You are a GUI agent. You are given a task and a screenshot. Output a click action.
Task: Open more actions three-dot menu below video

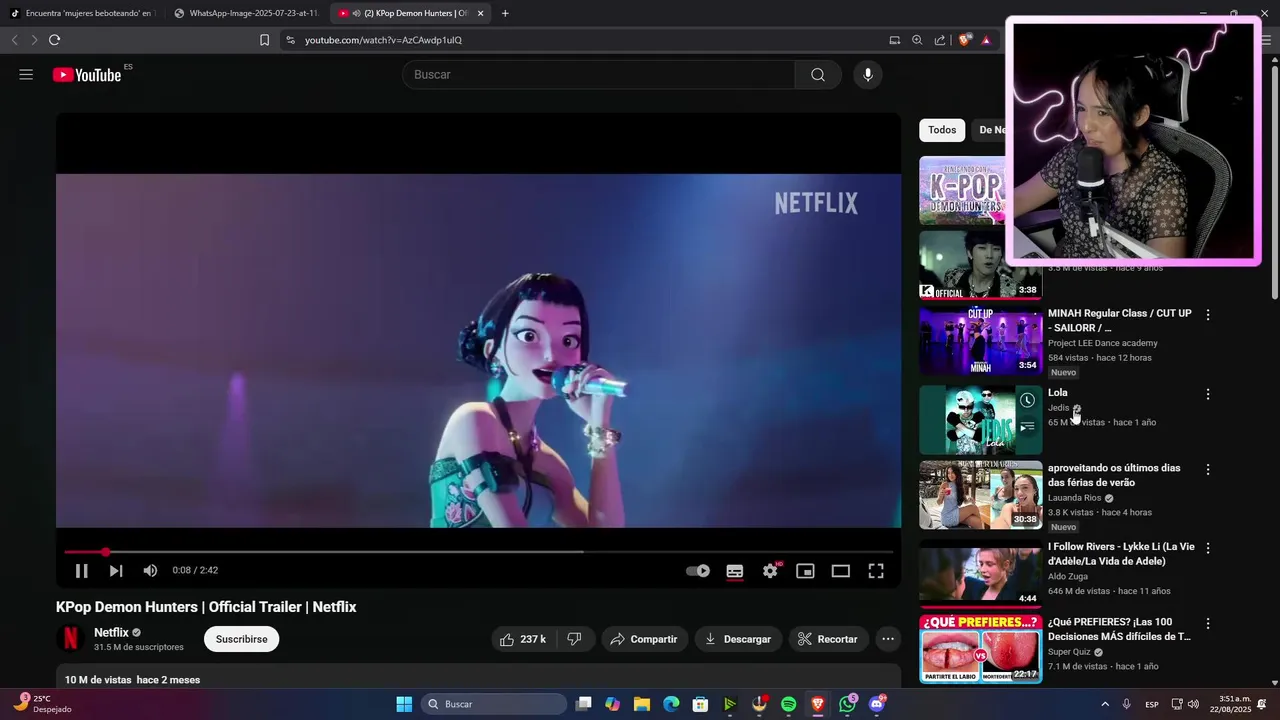coord(887,639)
